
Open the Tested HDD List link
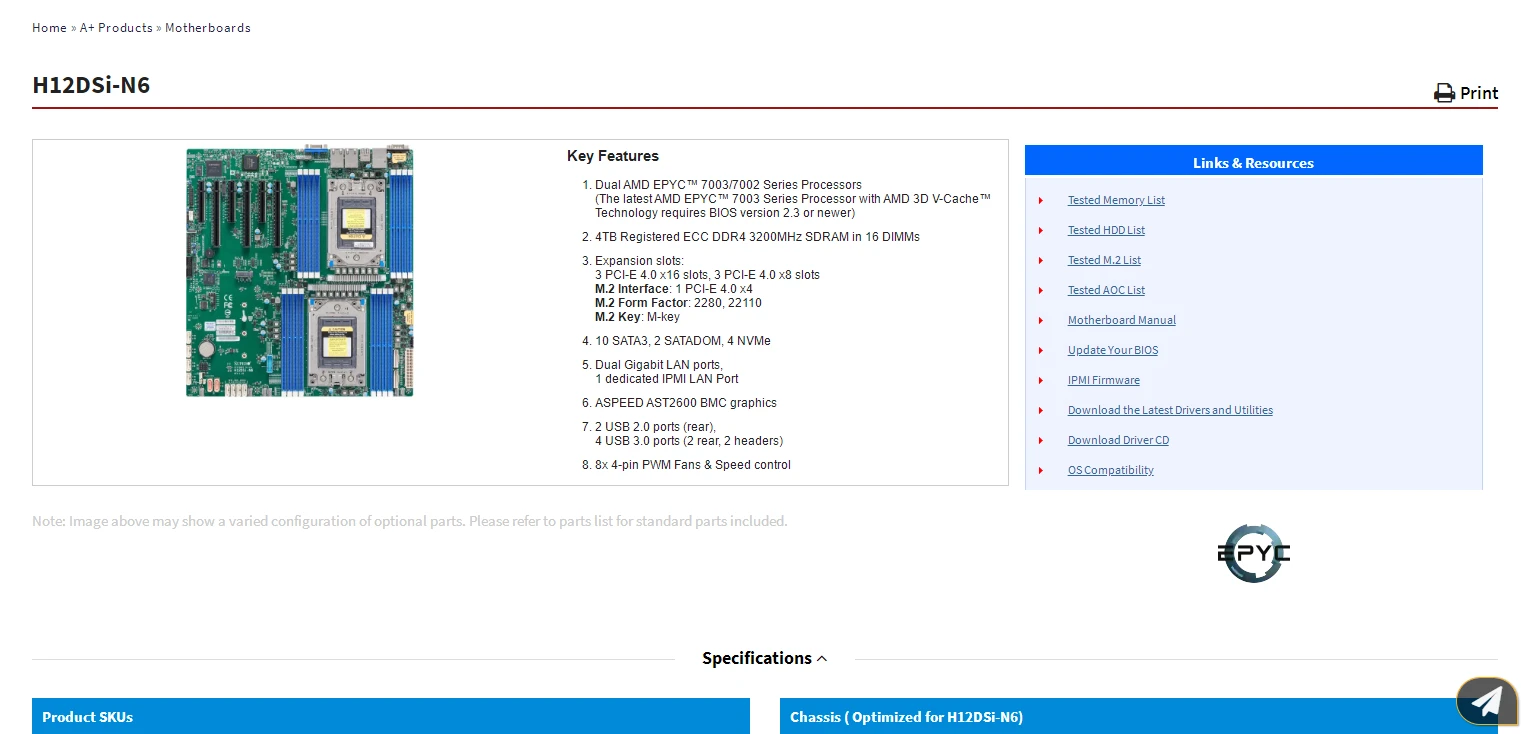(x=1106, y=230)
